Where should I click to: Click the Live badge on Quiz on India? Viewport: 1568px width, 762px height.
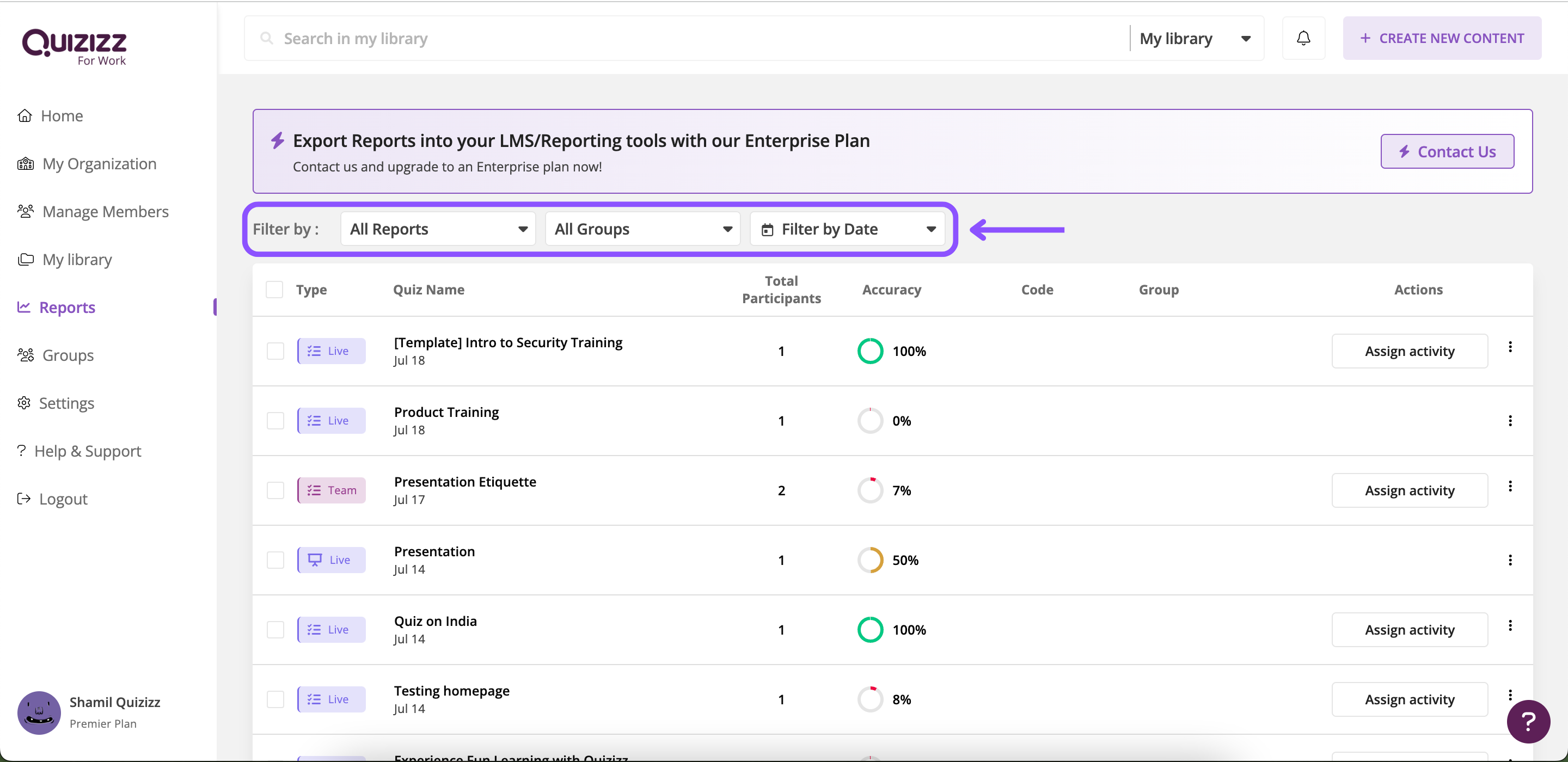coord(331,629)
